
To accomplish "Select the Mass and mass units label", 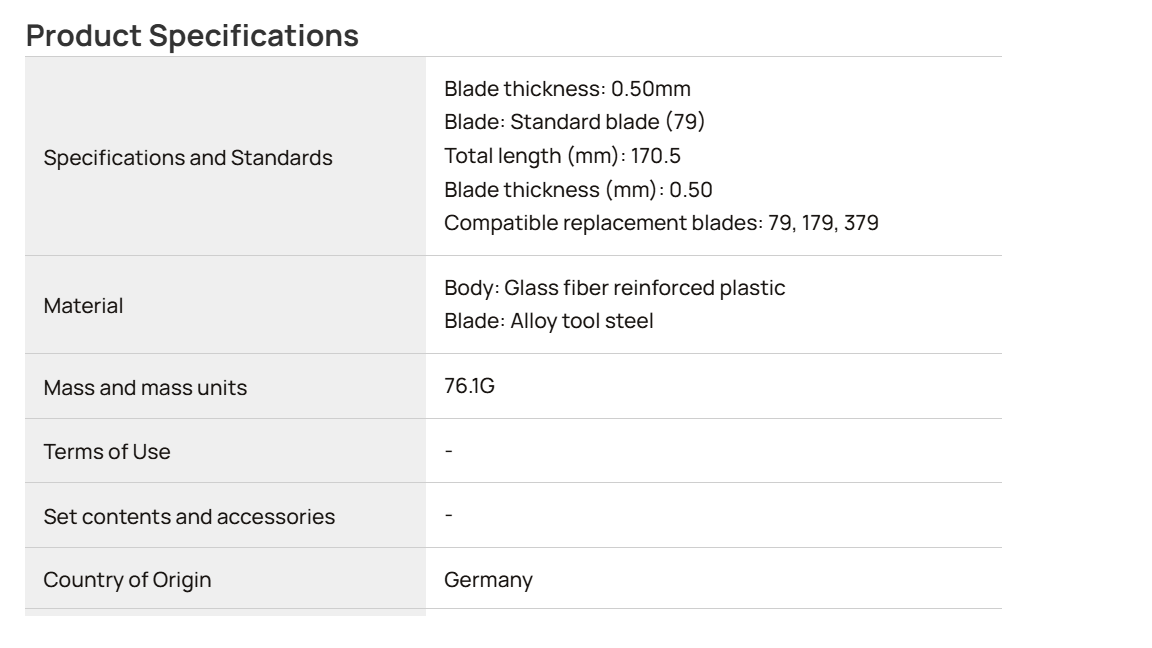I will 145,387.
